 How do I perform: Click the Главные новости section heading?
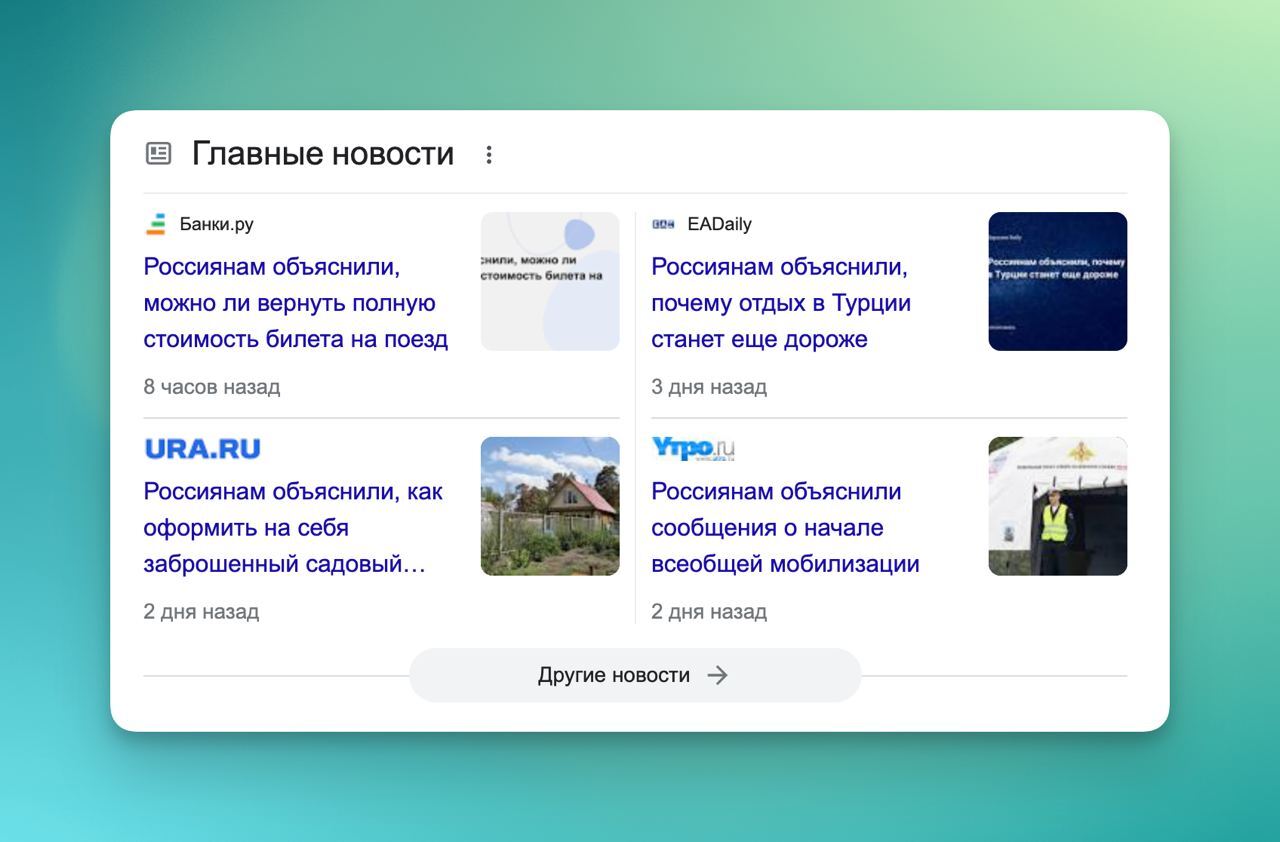(323, 153)
